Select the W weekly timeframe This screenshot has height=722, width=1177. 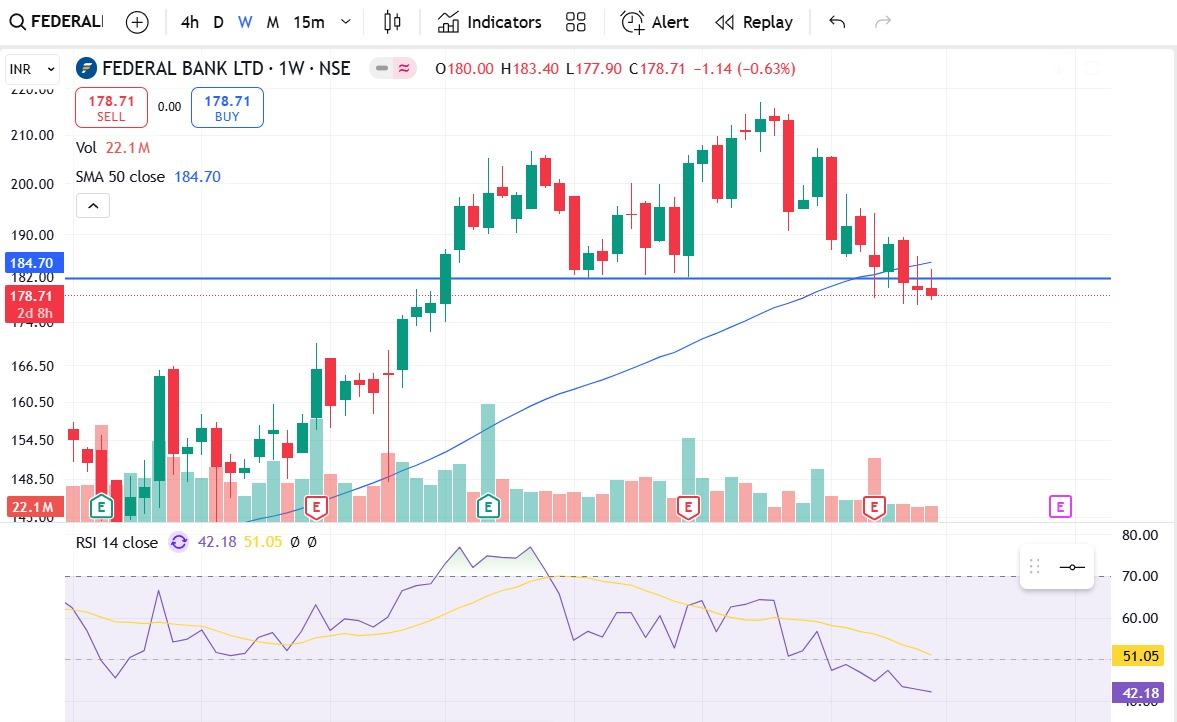(x=245, y=23)
